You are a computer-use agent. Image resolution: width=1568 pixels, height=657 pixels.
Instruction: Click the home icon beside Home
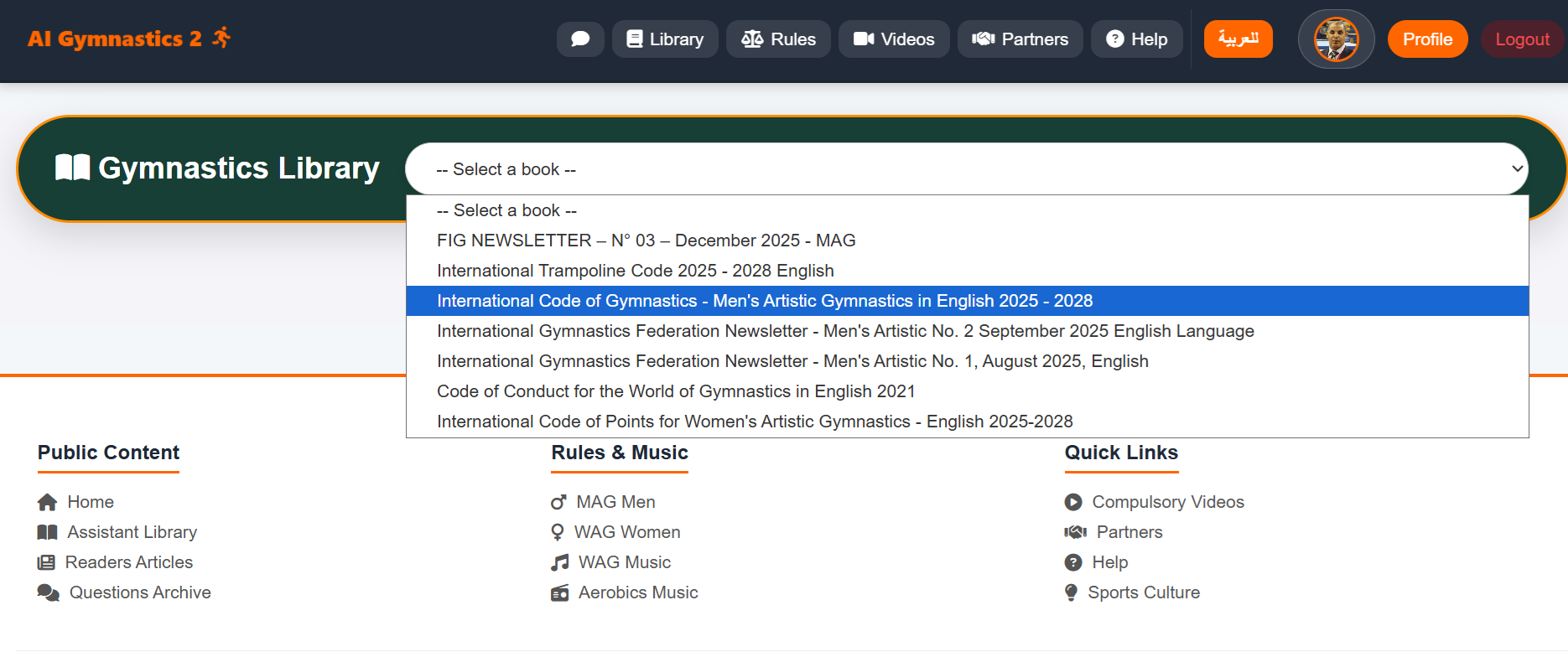(x=47, y=502)
